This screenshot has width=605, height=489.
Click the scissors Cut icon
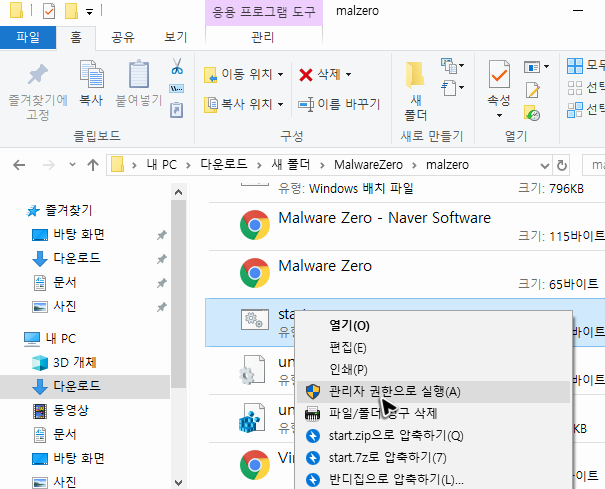pos(177,66)
